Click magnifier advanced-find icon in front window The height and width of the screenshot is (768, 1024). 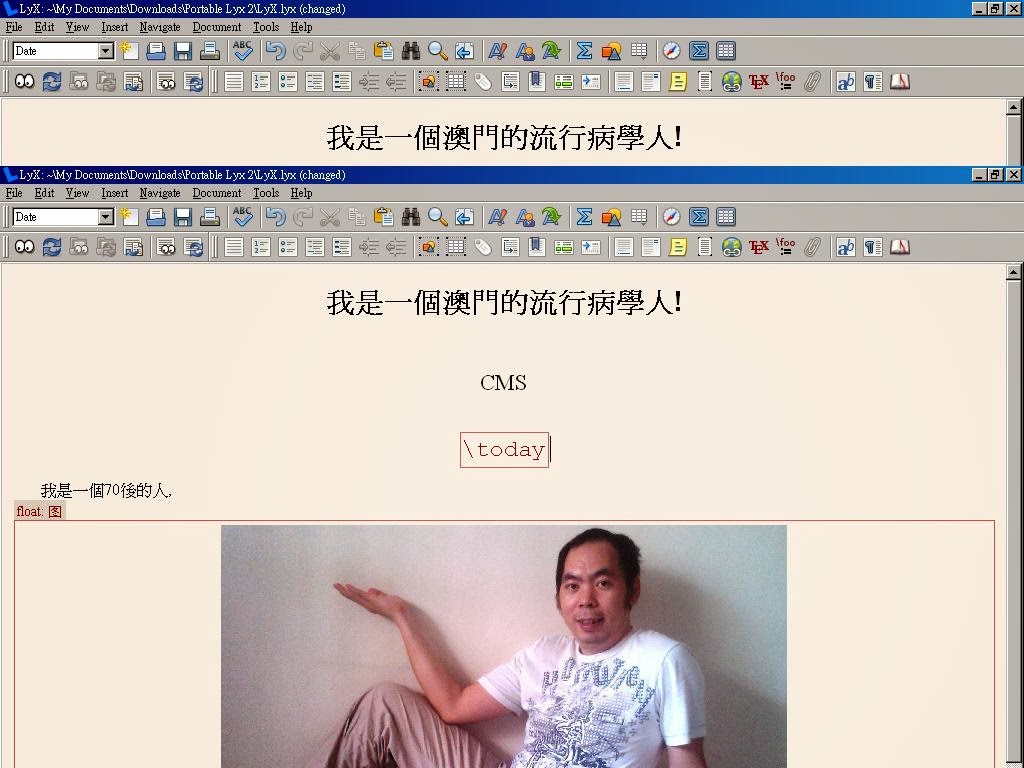pos(438,217)
